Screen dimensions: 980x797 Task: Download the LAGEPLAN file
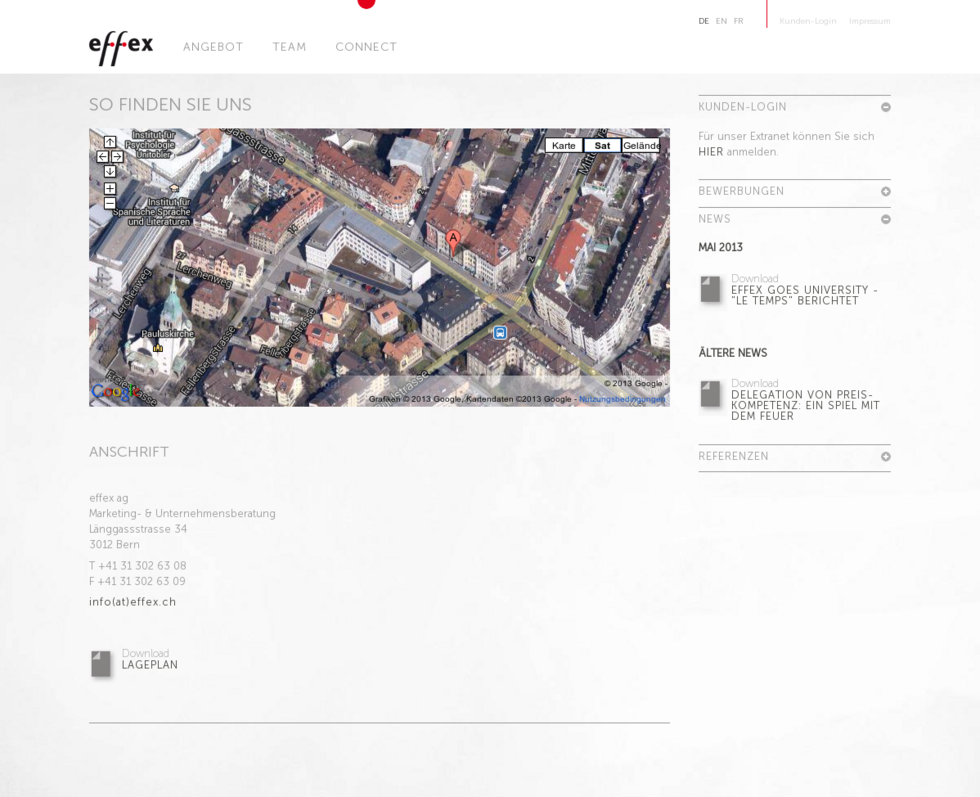coord(149,665)
